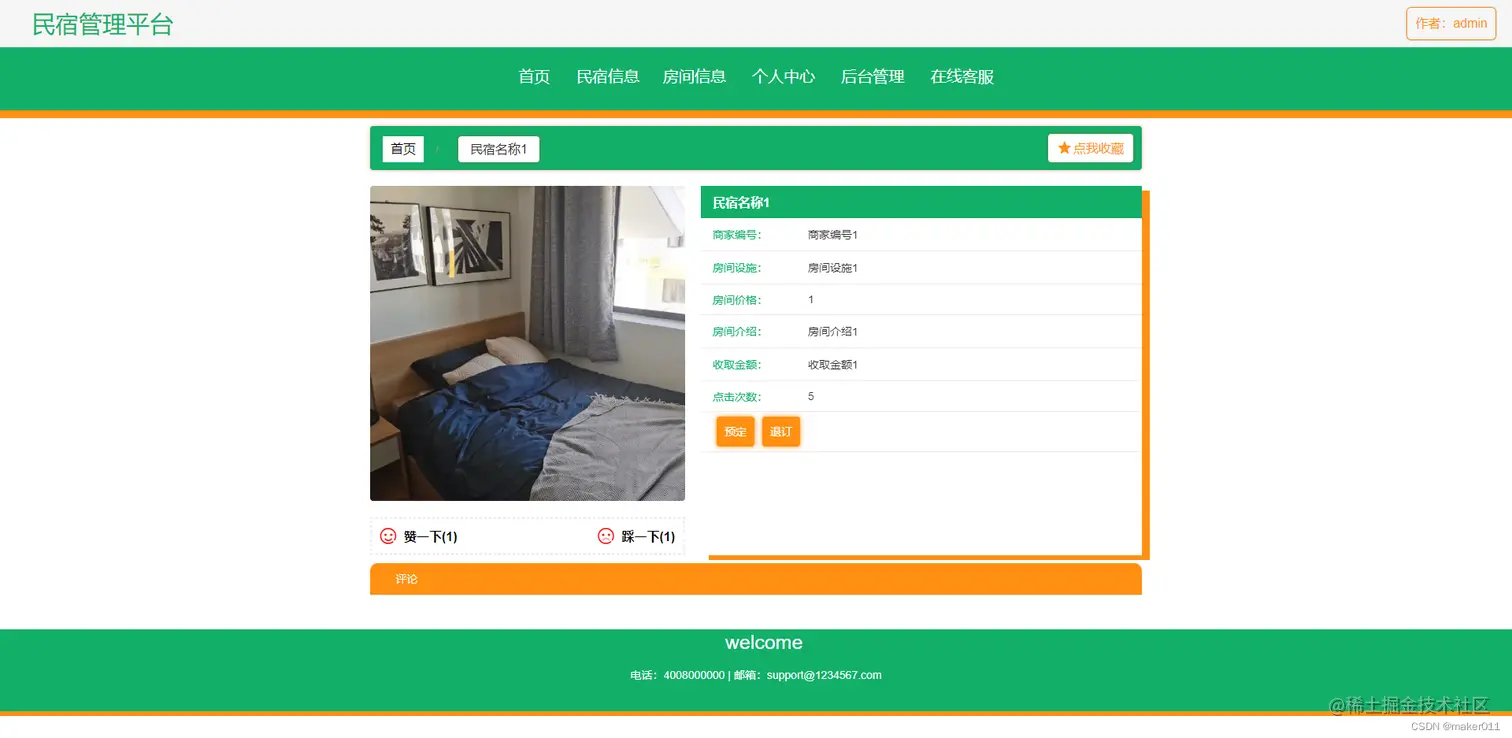The image size is (1512, 738).
Task: Open the 民宿信息 navigation item
Action: [608, 76]
